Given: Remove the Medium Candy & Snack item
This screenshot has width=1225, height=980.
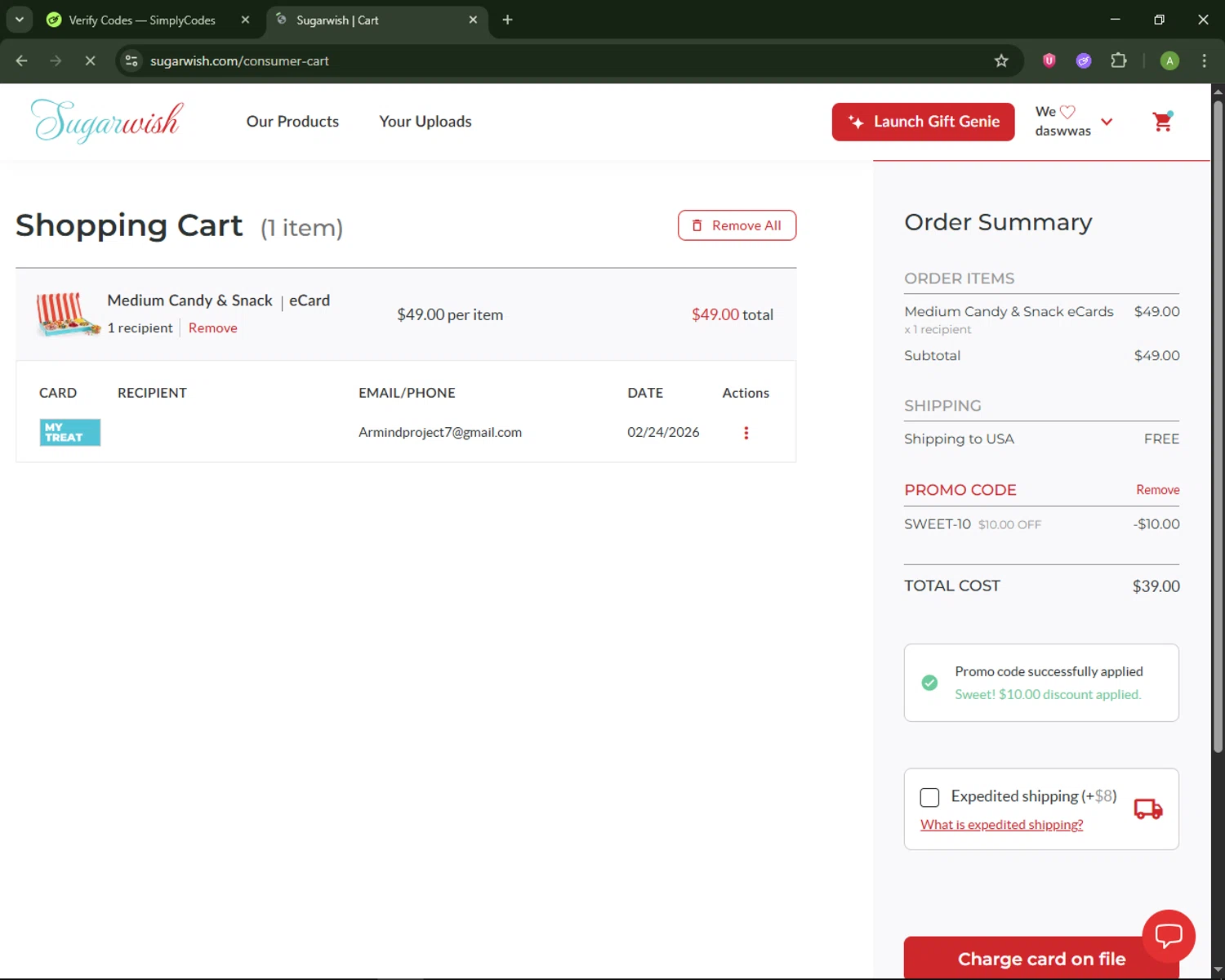Looking at the screenshot, I should pyautogui.click(x=213, y=327).
